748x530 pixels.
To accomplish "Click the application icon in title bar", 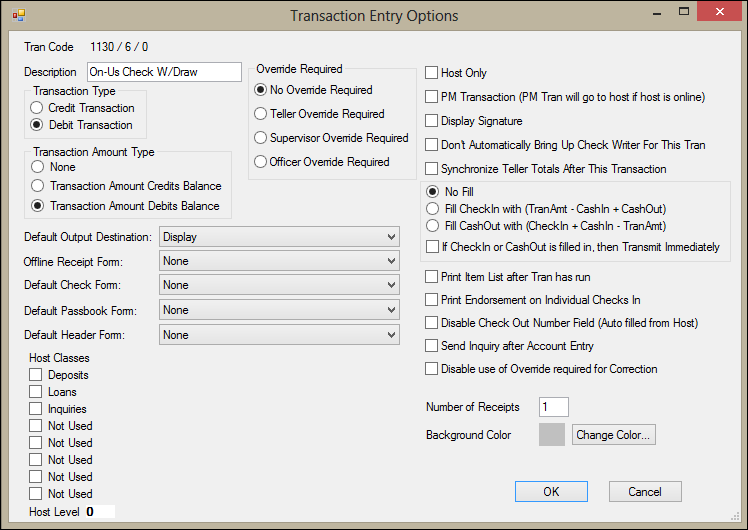I will tap(19, 15).
